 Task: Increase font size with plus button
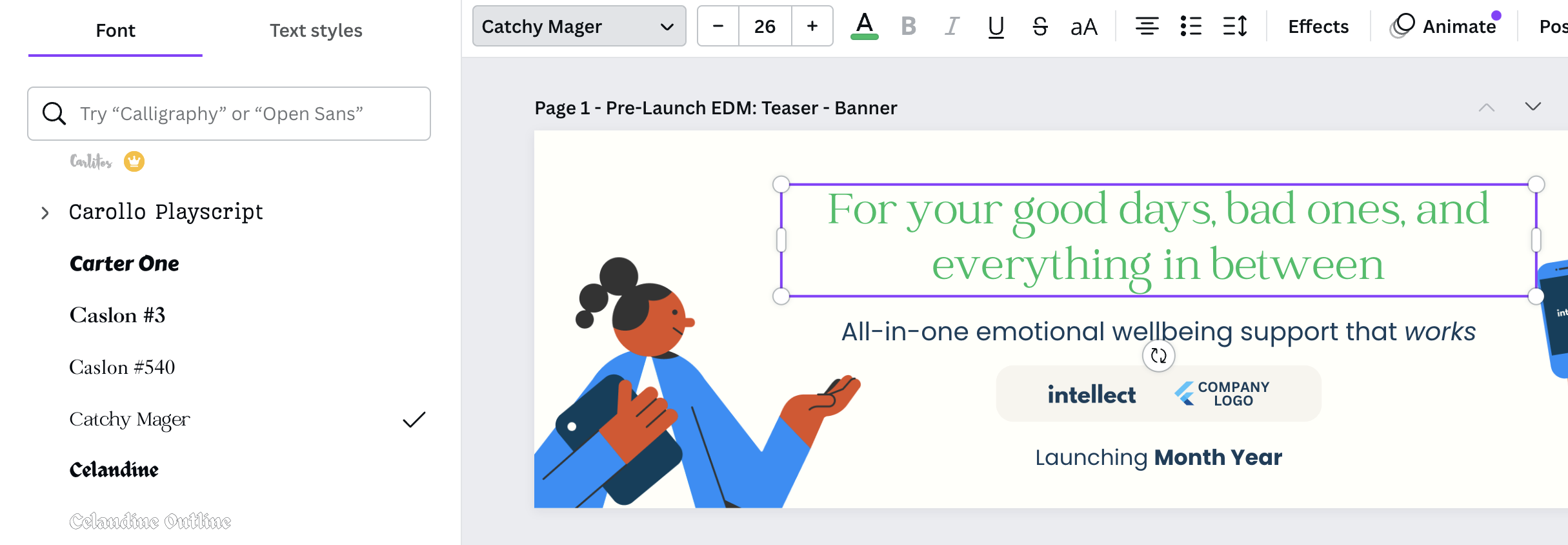tap(812, 26)
